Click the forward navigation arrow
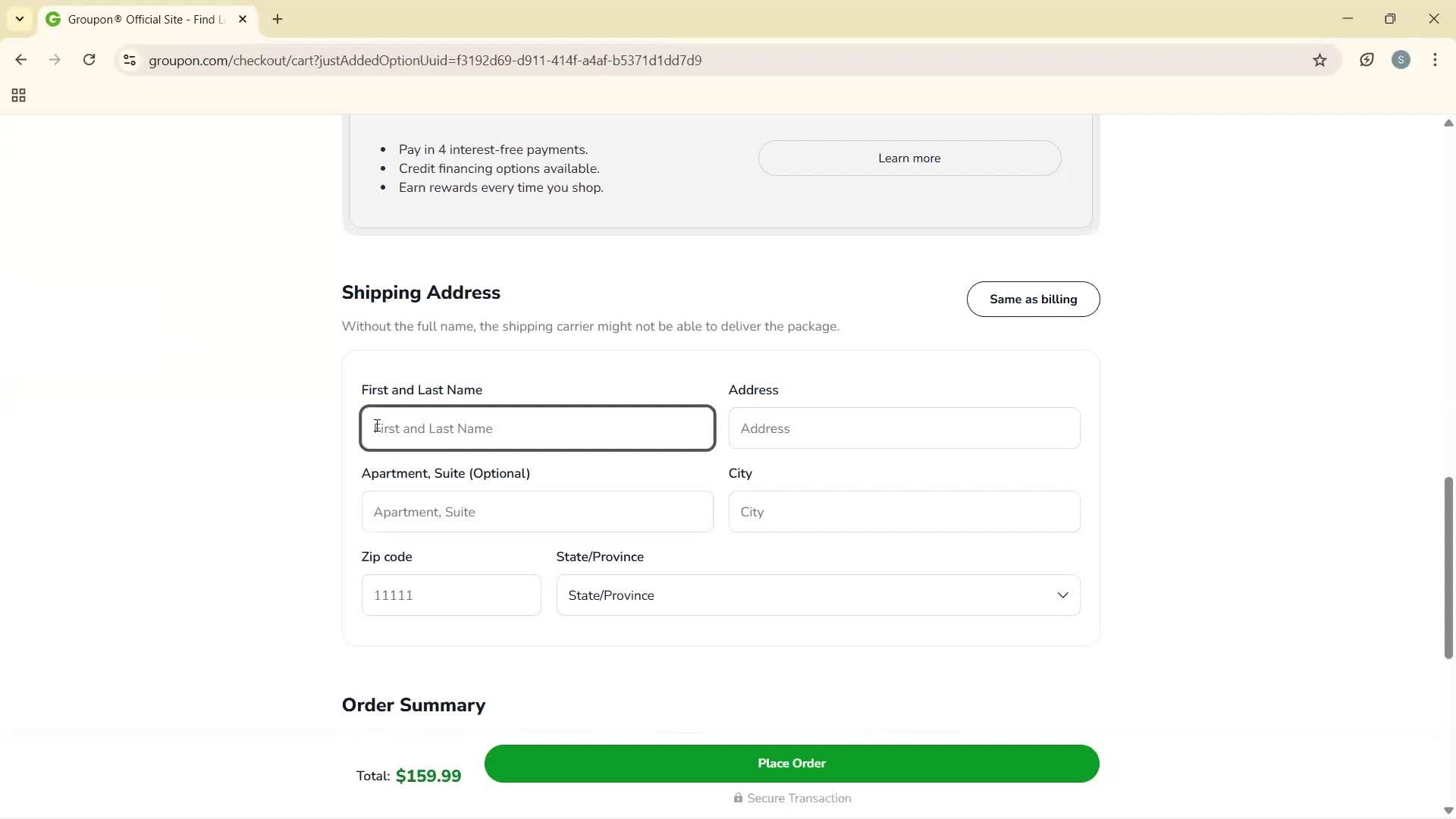 coord(55,59)
